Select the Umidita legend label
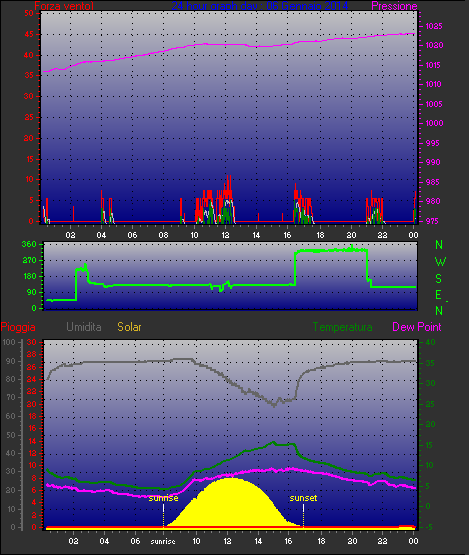469x555 pixels. click(x=84, y=327)
